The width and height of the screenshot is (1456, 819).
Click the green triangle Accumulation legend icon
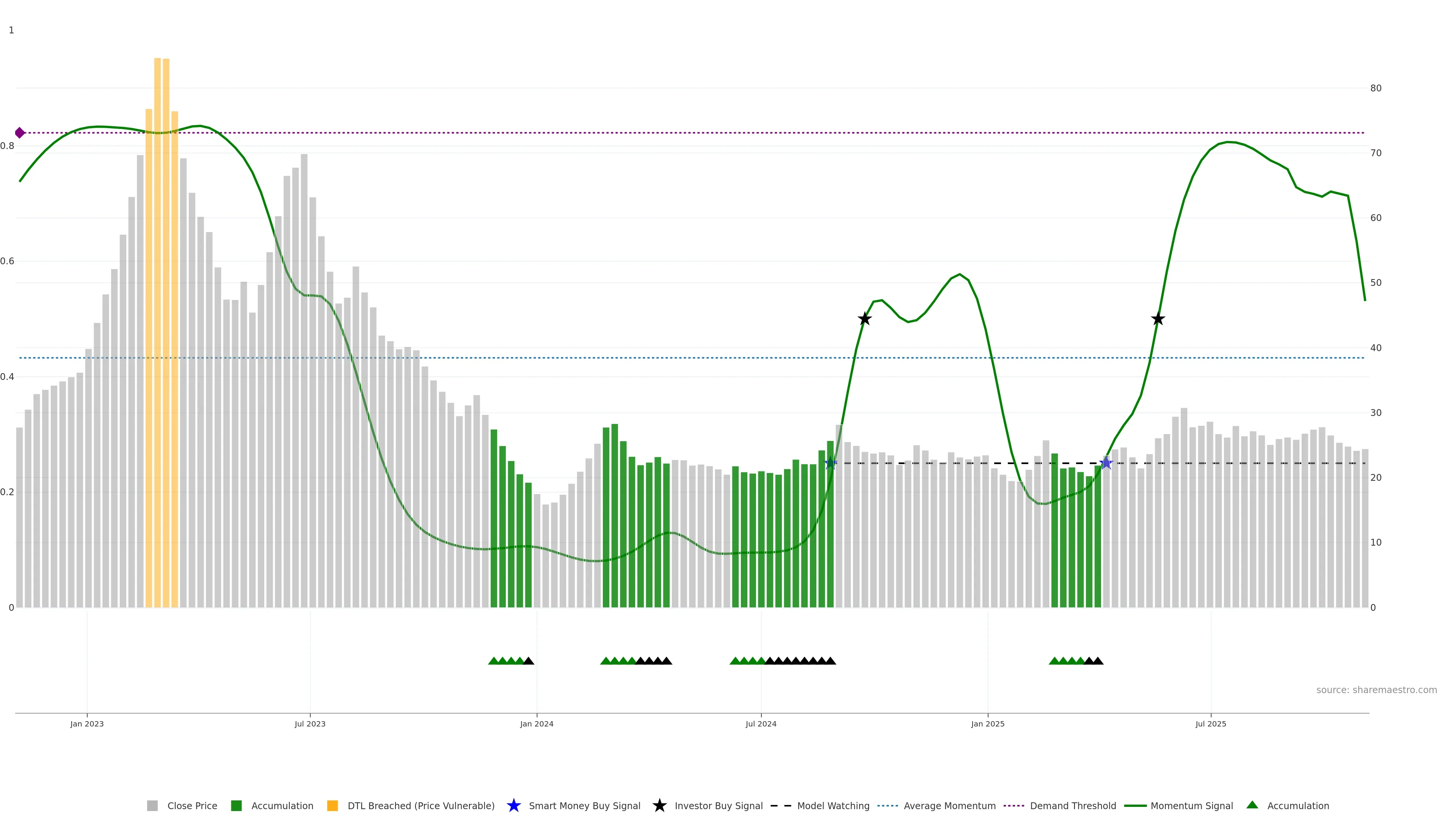pos(1252,805)
